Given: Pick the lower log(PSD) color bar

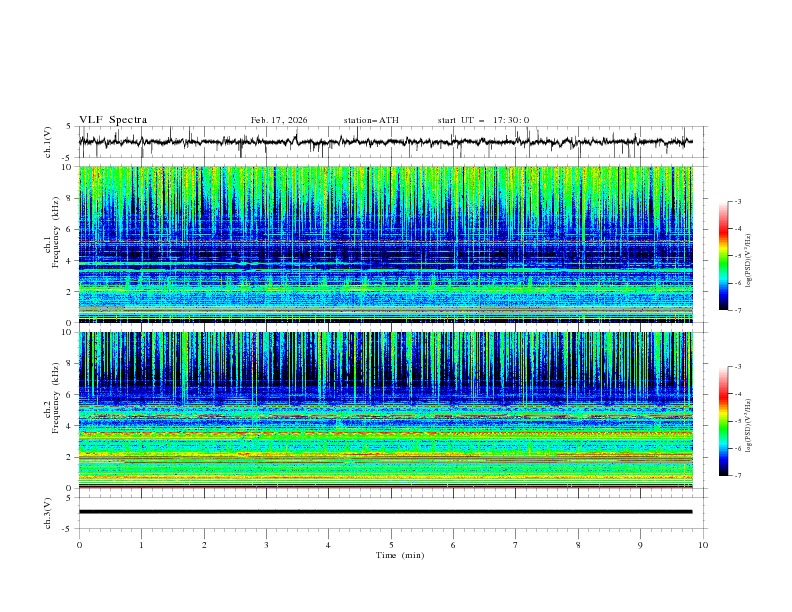Looking at the screenshot, I should point(724,421).
